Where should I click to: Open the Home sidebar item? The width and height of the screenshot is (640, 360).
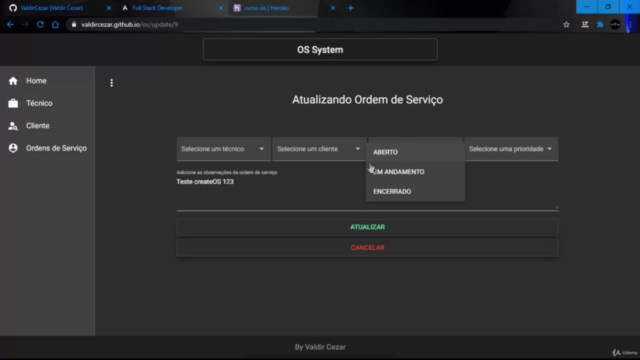(47, 81)
